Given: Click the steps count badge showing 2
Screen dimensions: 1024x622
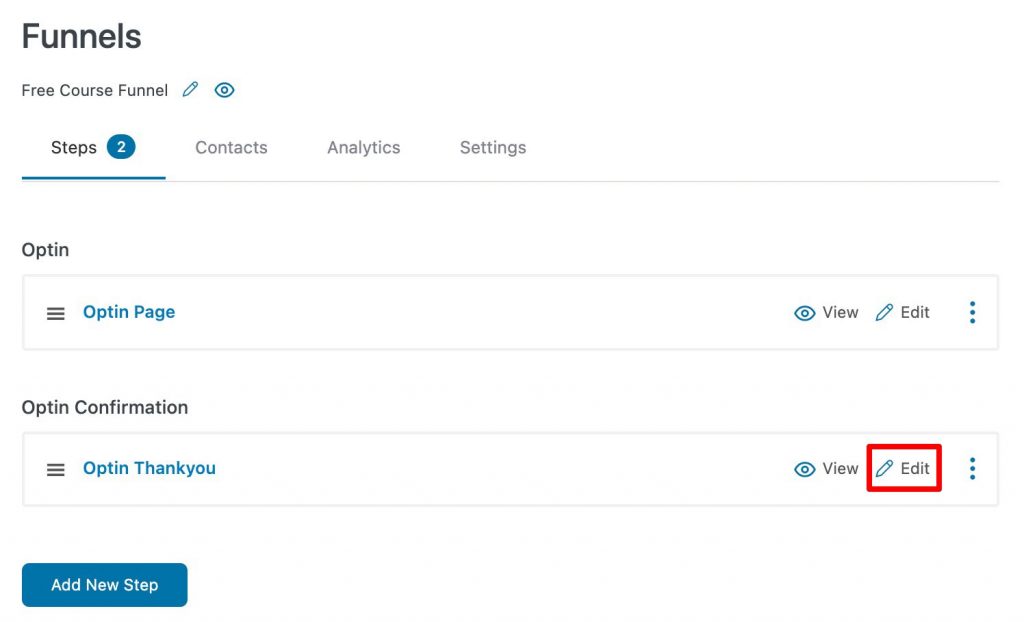Looking at the screenshot, I should point(121,147).
